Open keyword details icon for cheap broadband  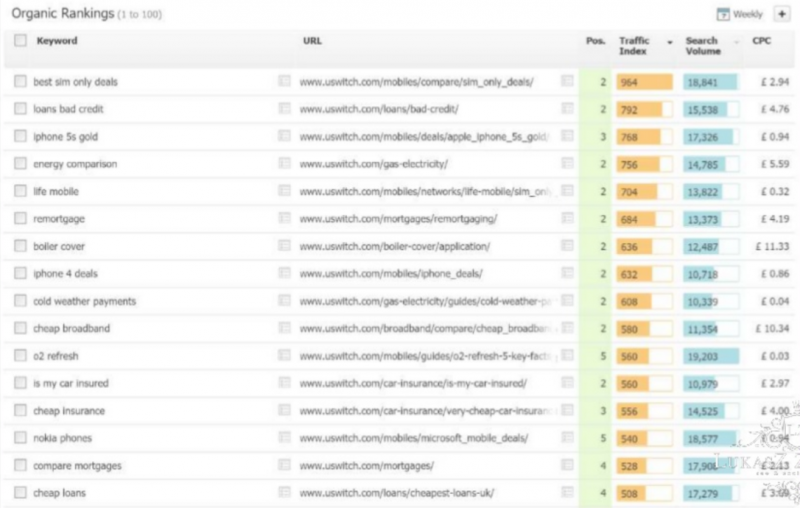click(x=284, y=327)
